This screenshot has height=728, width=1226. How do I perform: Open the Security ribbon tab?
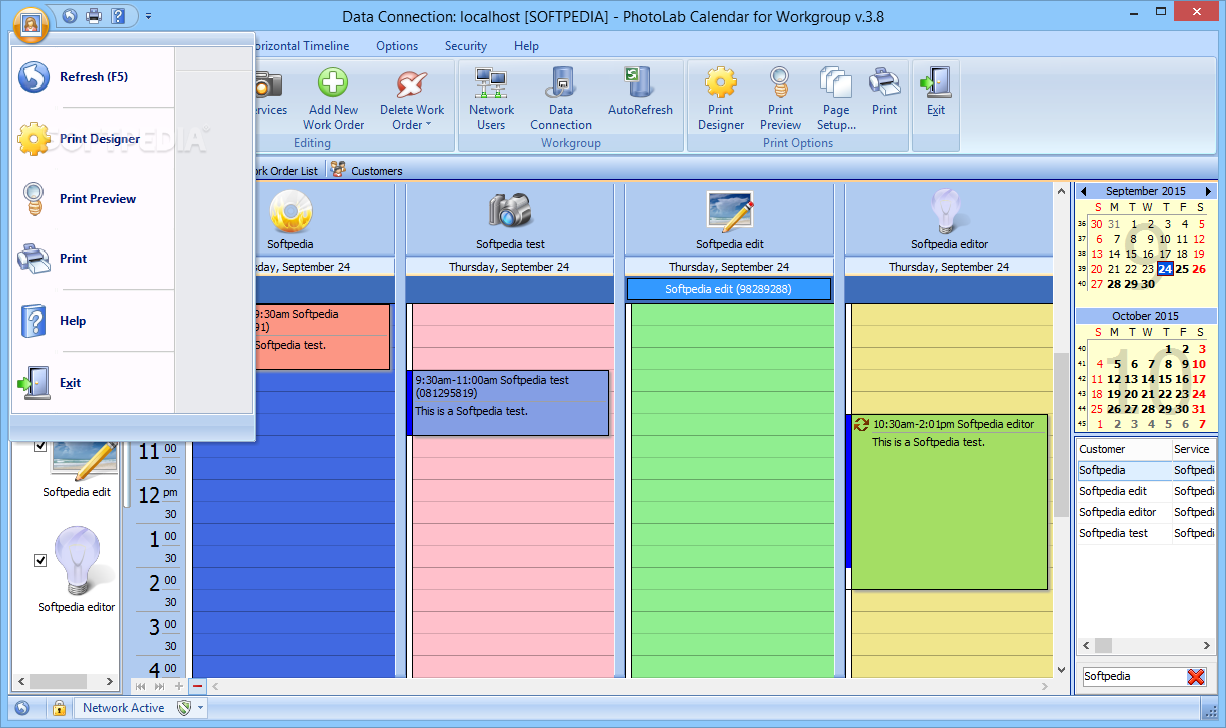coord(466,46)
